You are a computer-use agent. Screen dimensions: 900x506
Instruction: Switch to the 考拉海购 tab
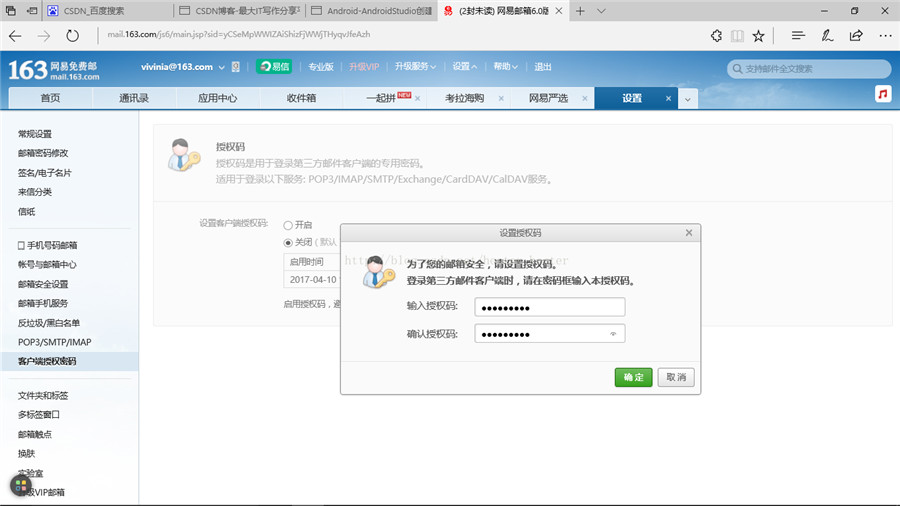[464, 98]
